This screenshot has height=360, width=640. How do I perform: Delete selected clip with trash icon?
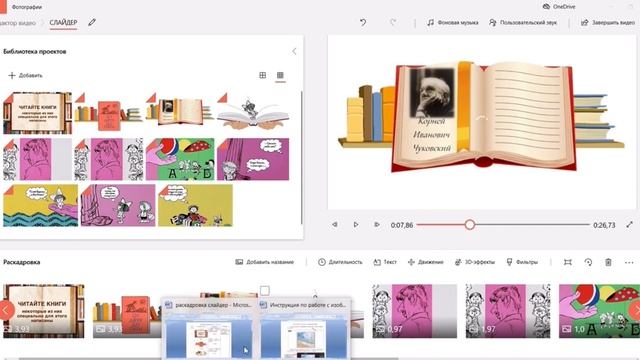click(x=608, y=262)
